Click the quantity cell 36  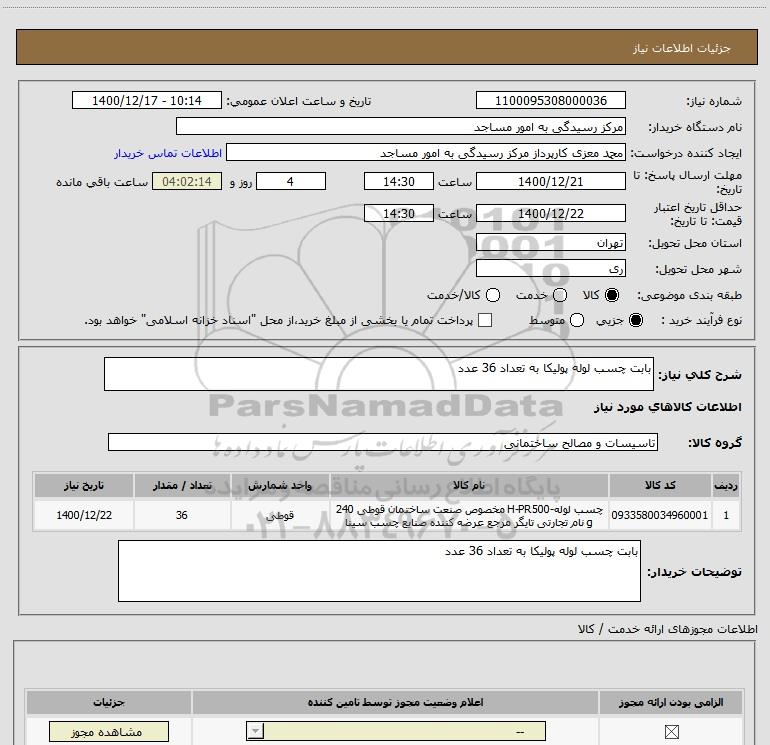[x=182, y=515]
